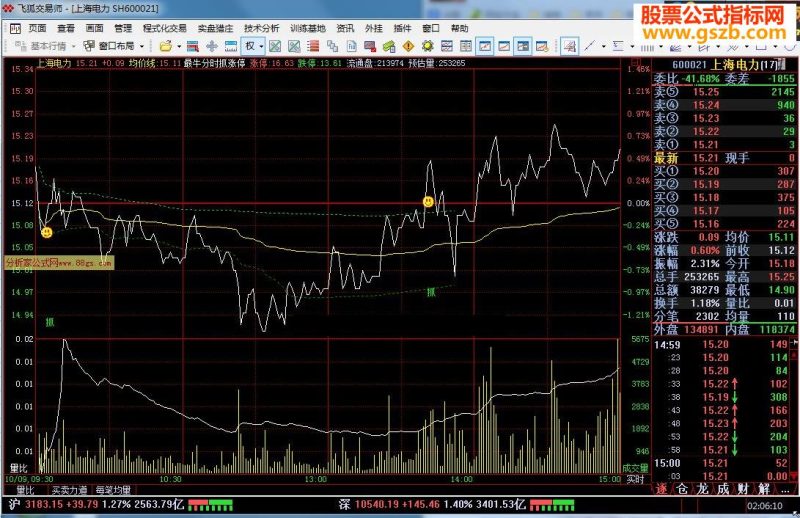The image size is (800, 518).
Task: Select the 解 tab in quote panel
Action: (x=764, y=489)
